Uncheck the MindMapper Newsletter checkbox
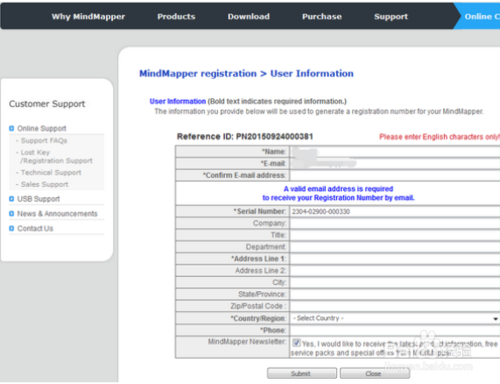 click(296, 343)
